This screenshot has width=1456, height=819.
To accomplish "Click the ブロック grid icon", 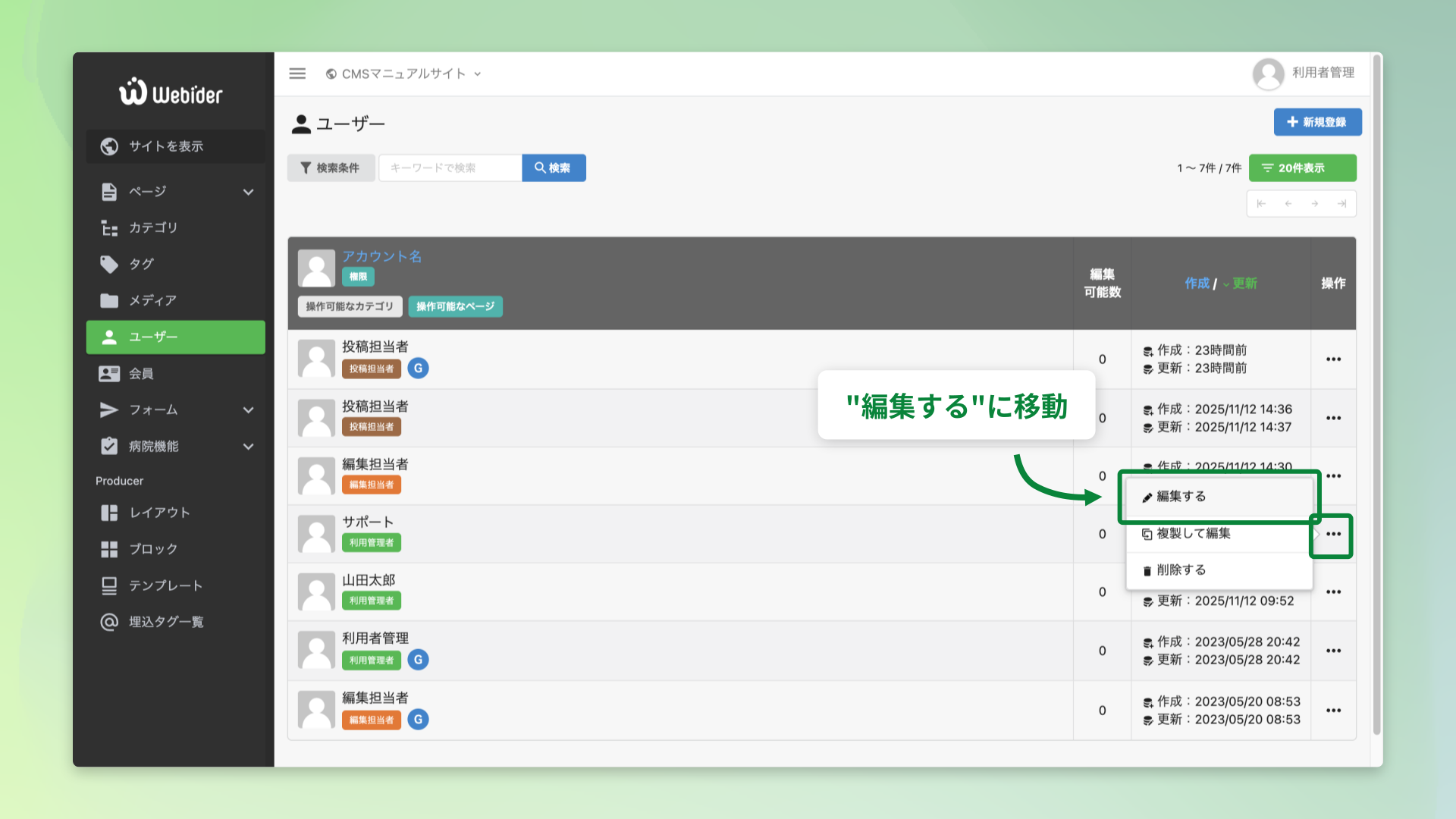I will (x=109, y=549).
